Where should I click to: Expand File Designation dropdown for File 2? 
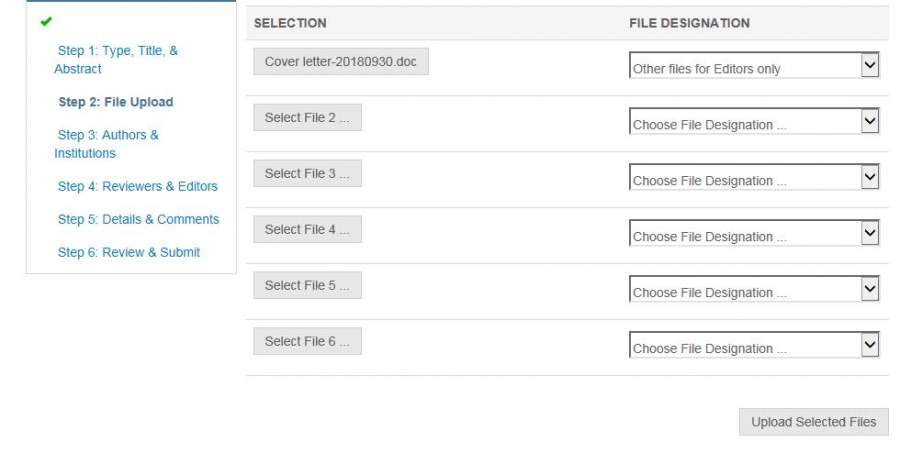pos(754,123)
